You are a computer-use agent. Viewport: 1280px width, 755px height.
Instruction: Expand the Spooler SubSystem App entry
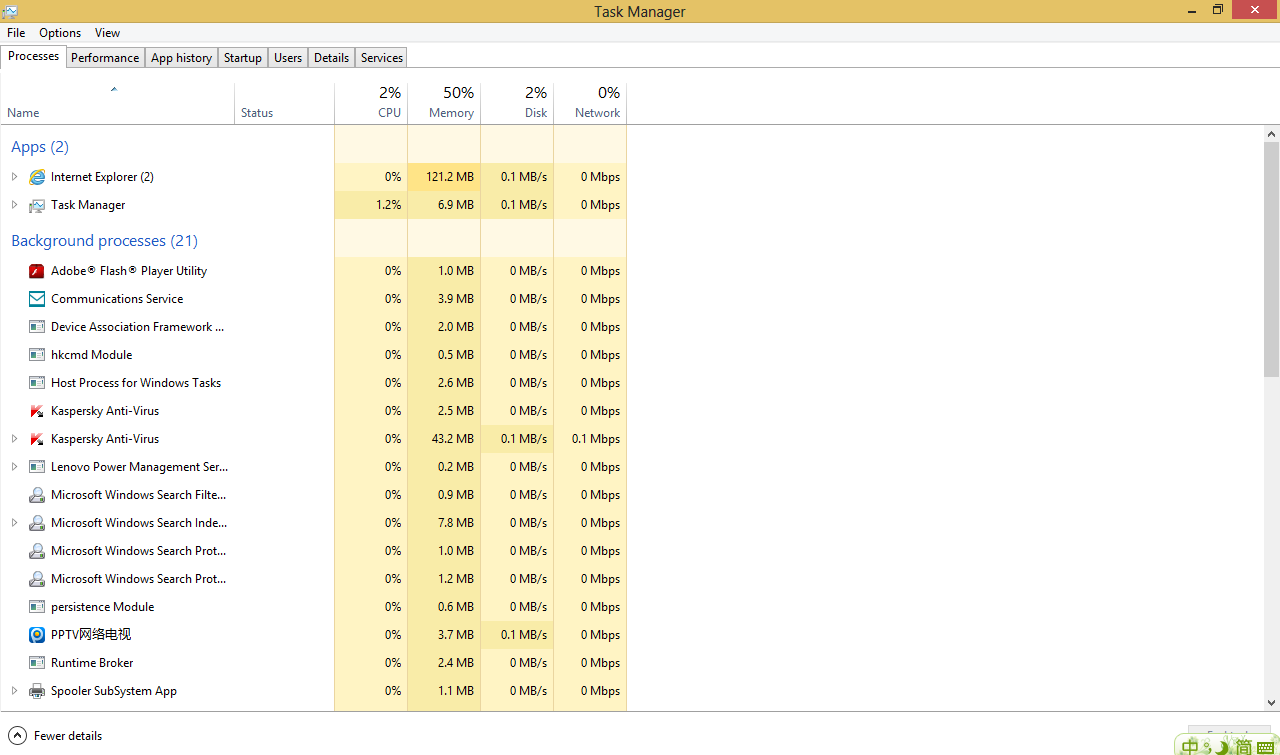click(x=14, y=691)
